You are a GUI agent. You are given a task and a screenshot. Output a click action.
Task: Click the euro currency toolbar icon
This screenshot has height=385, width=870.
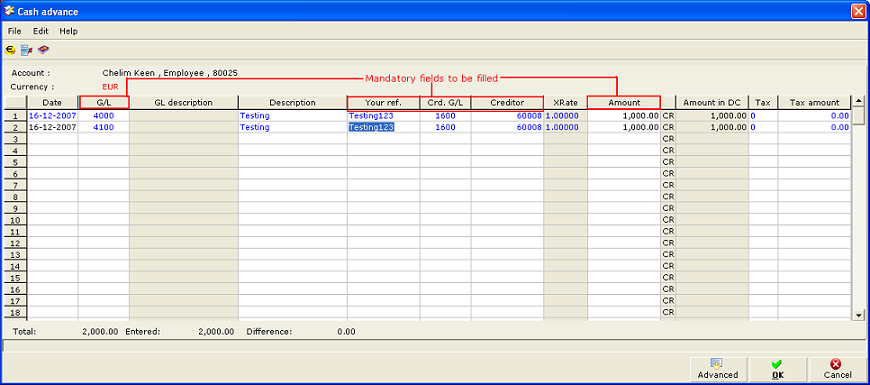[11, 50]
